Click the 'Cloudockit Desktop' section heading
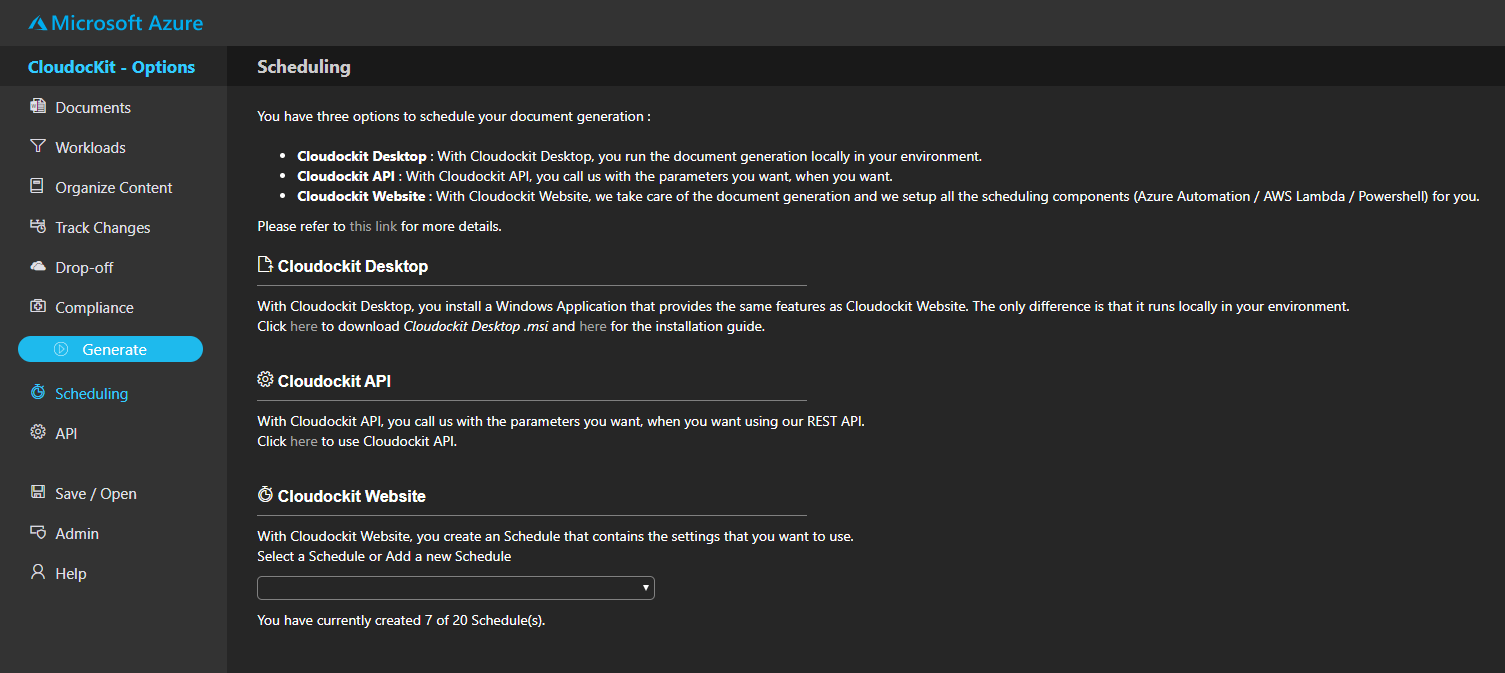1505x673 pixels. (x=353, y=266)
